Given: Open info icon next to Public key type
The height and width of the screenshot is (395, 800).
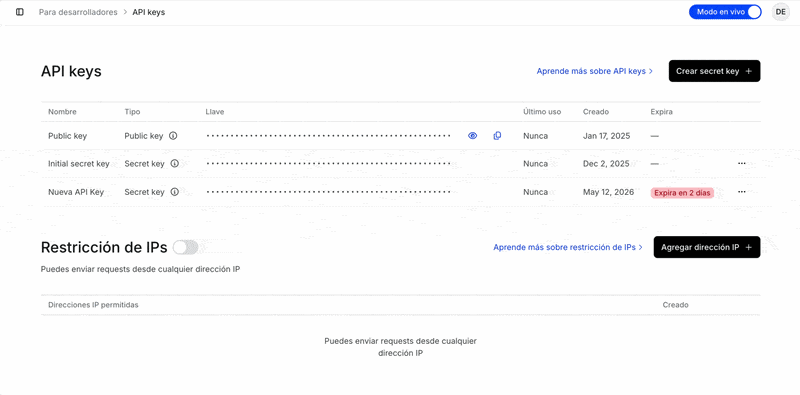Looking at the screenshot, I should [173, 136].
